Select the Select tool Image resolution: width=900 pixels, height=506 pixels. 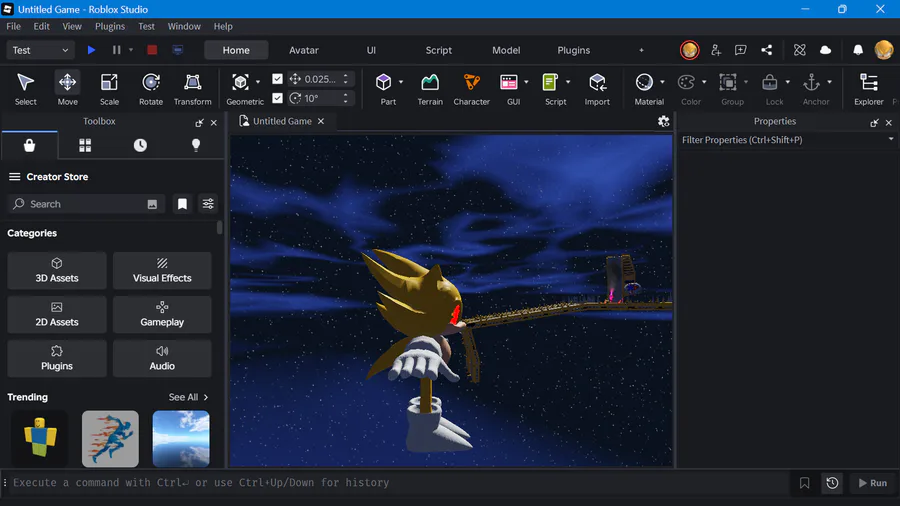click(x=25, y=88)
